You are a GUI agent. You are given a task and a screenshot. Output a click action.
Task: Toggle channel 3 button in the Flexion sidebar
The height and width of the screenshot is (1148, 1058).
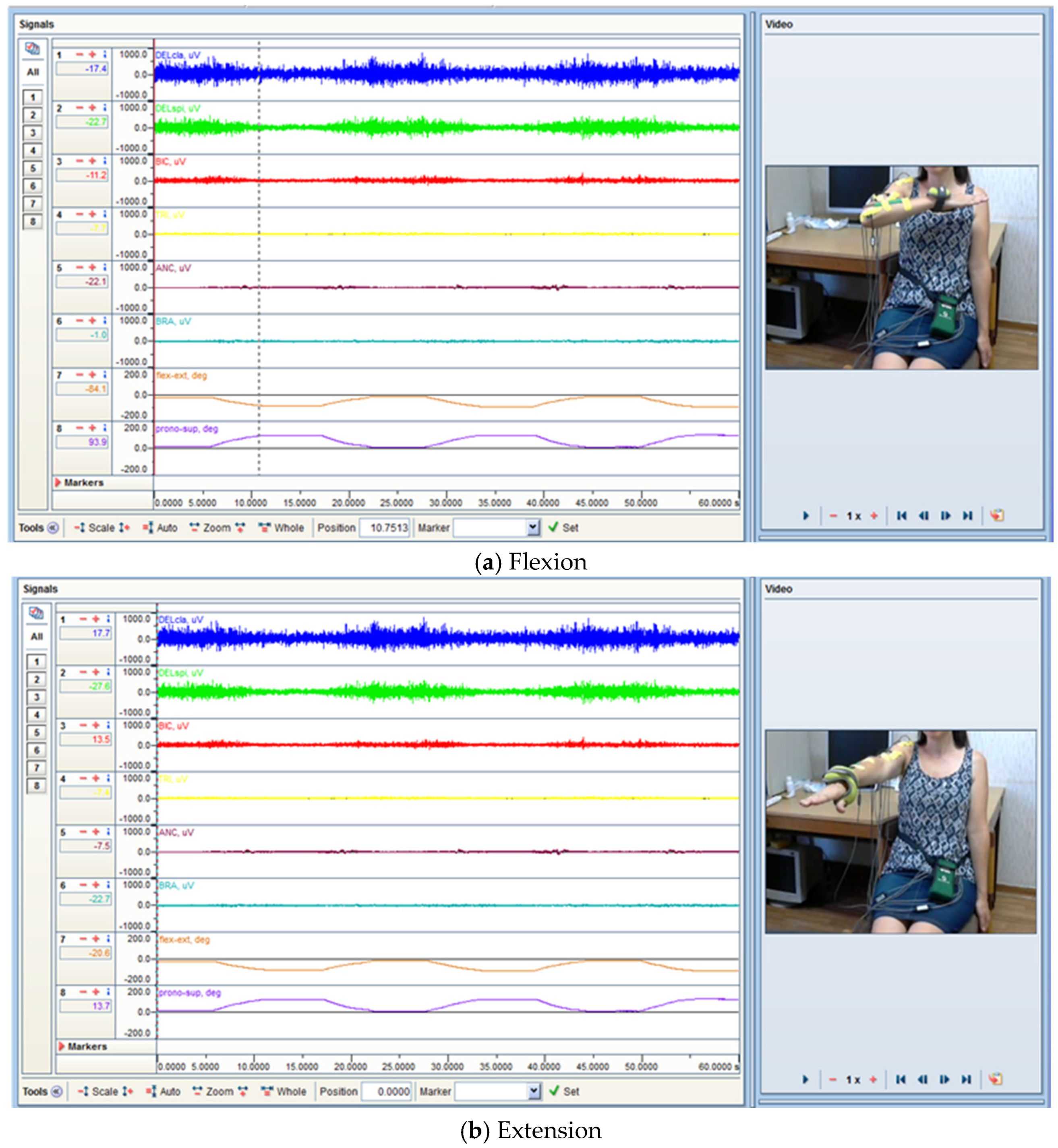point(33,133)
